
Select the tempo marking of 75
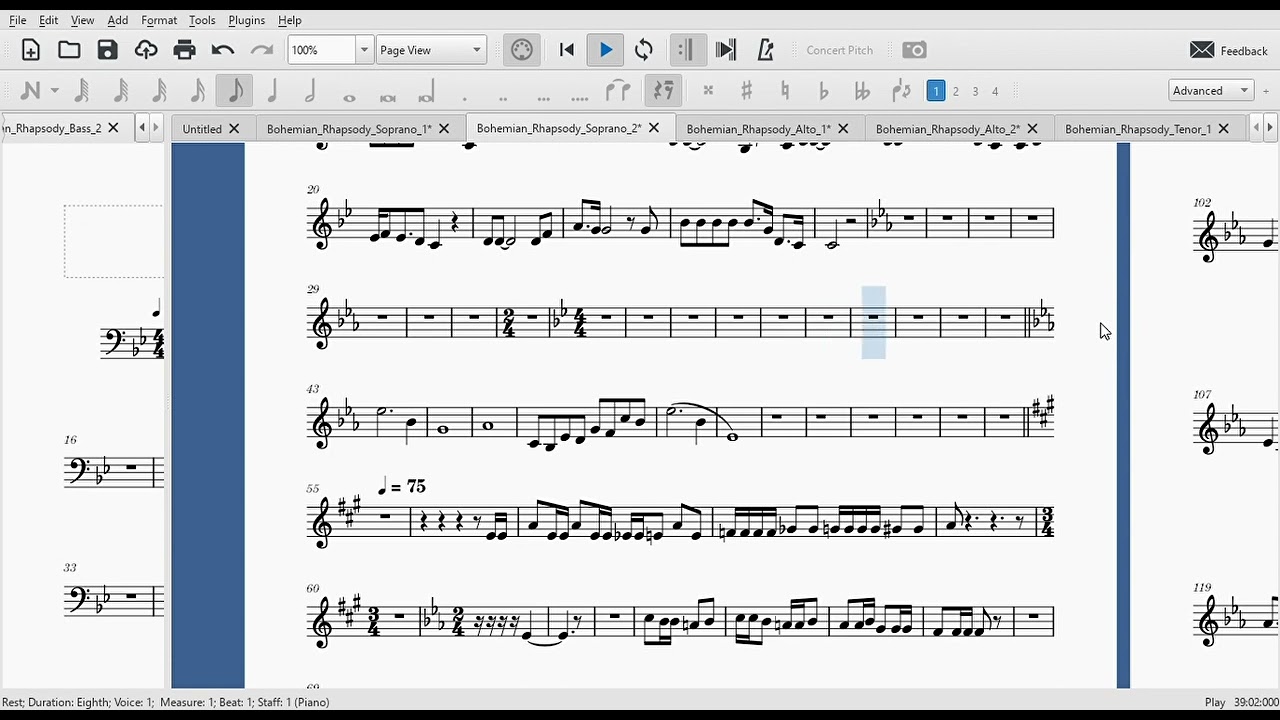[400, 487]
